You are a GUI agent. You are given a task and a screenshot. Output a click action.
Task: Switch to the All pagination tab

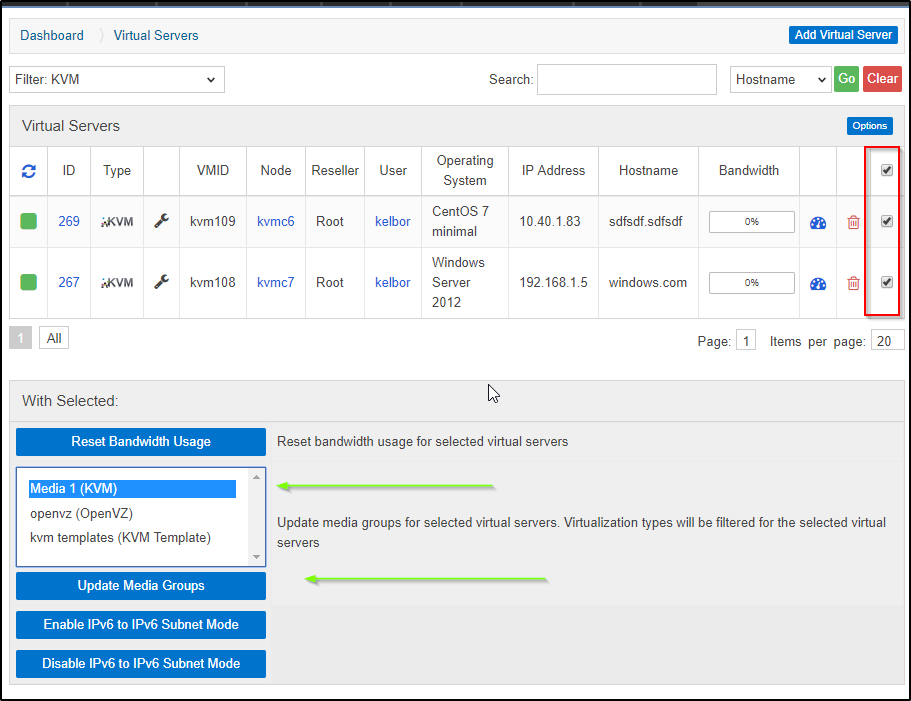pyautogui.click(x=54, y=338)
